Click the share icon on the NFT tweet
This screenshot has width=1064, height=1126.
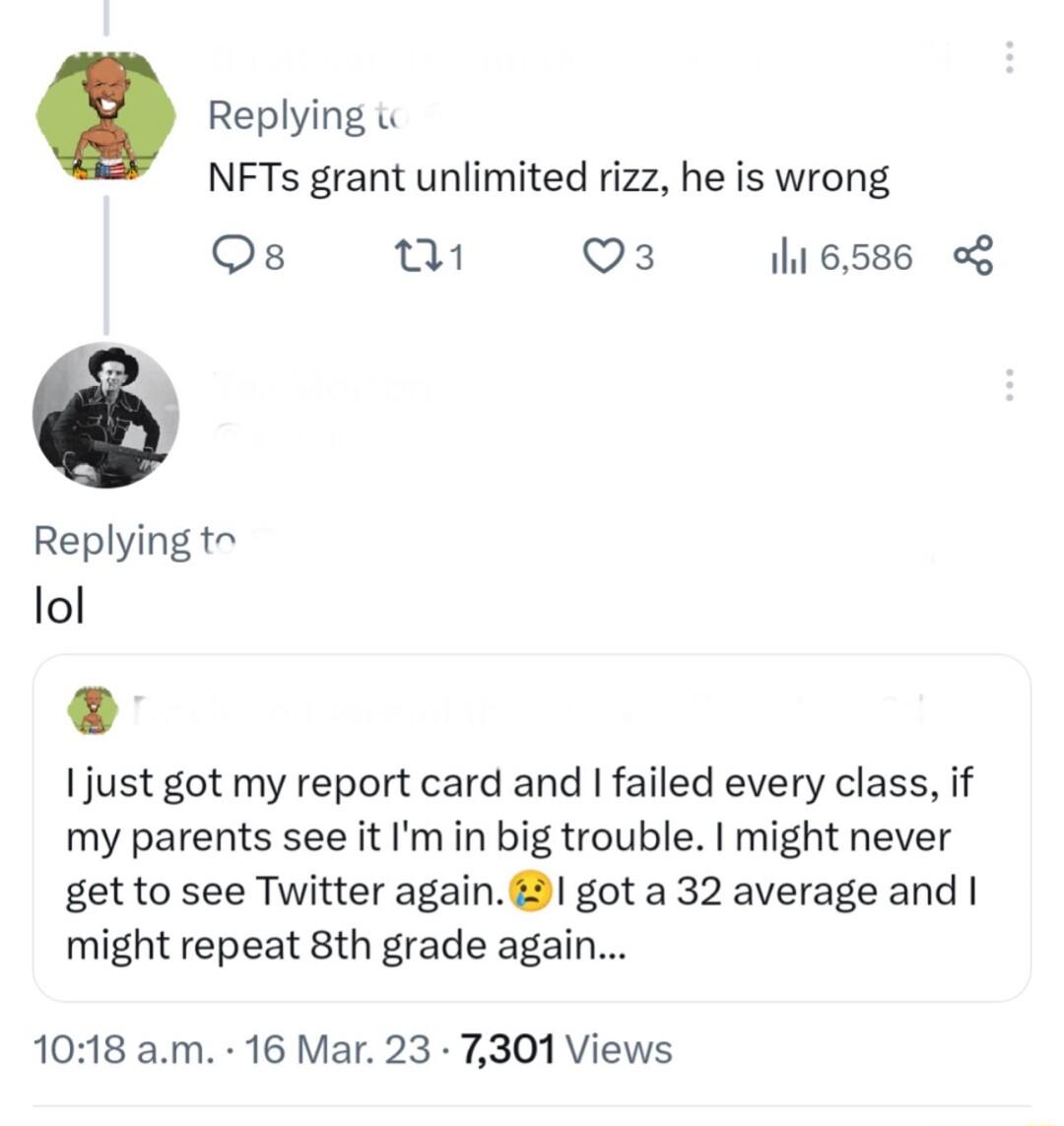point(974,256)
